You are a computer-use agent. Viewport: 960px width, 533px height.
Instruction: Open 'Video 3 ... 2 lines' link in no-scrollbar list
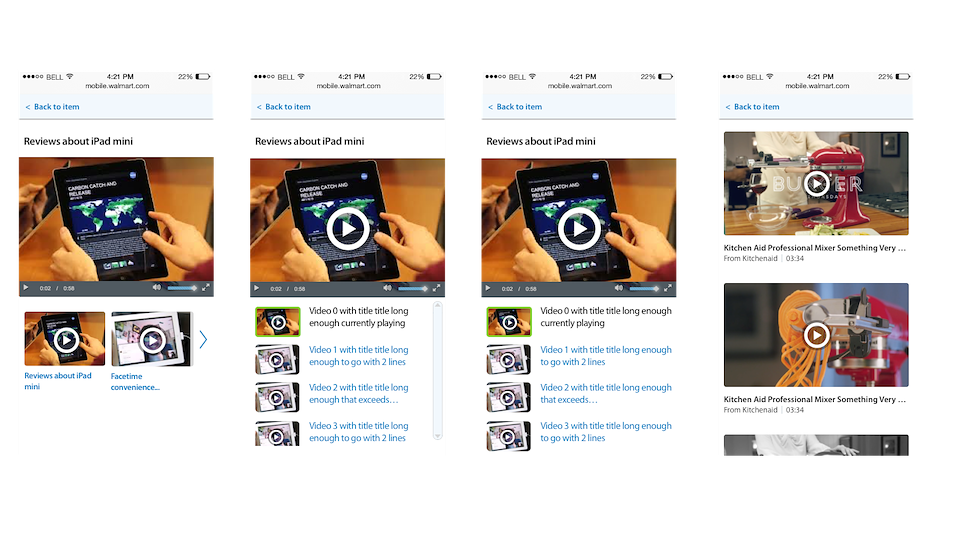pos(606,431)
